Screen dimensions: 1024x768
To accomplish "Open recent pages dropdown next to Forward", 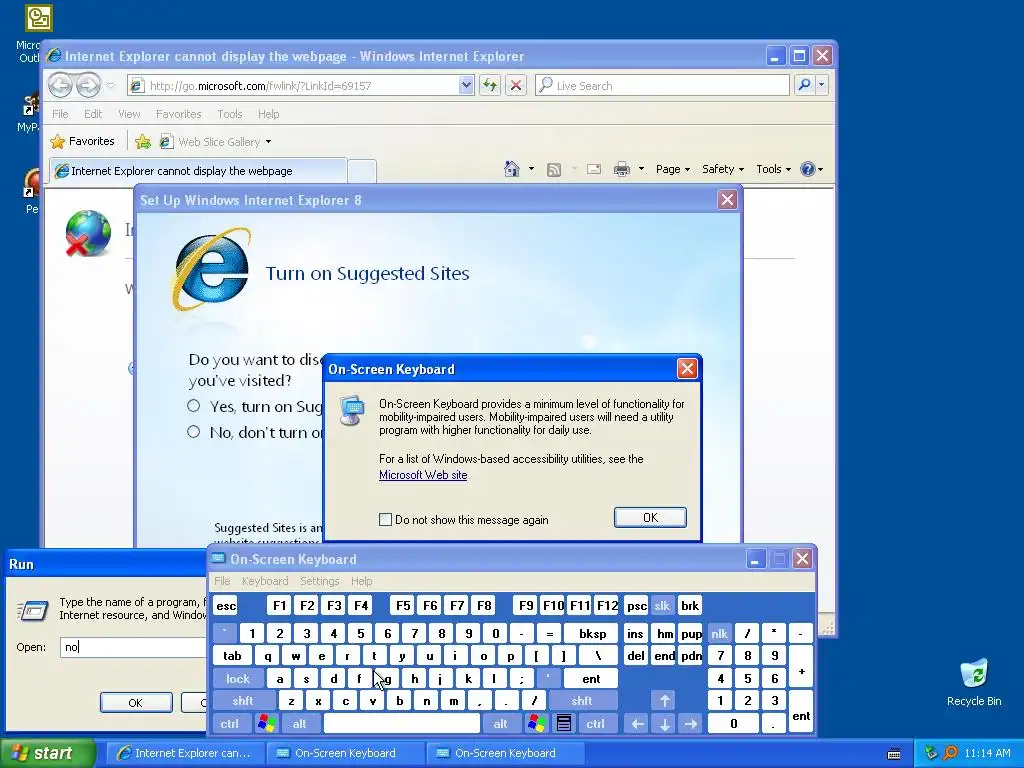I will pyautogui.click(x=110, y=86).
